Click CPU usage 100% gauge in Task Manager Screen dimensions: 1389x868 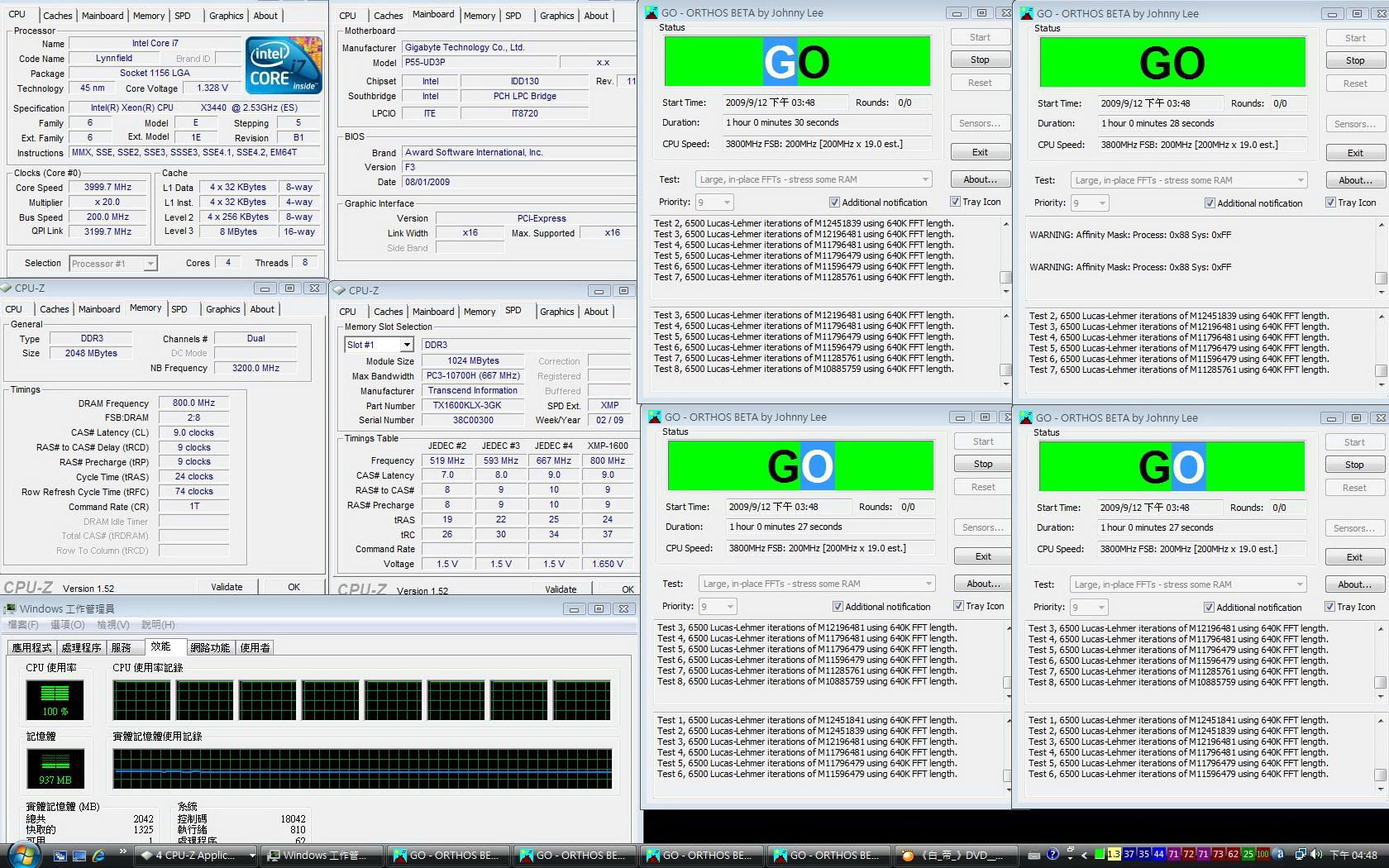[55, 699]
